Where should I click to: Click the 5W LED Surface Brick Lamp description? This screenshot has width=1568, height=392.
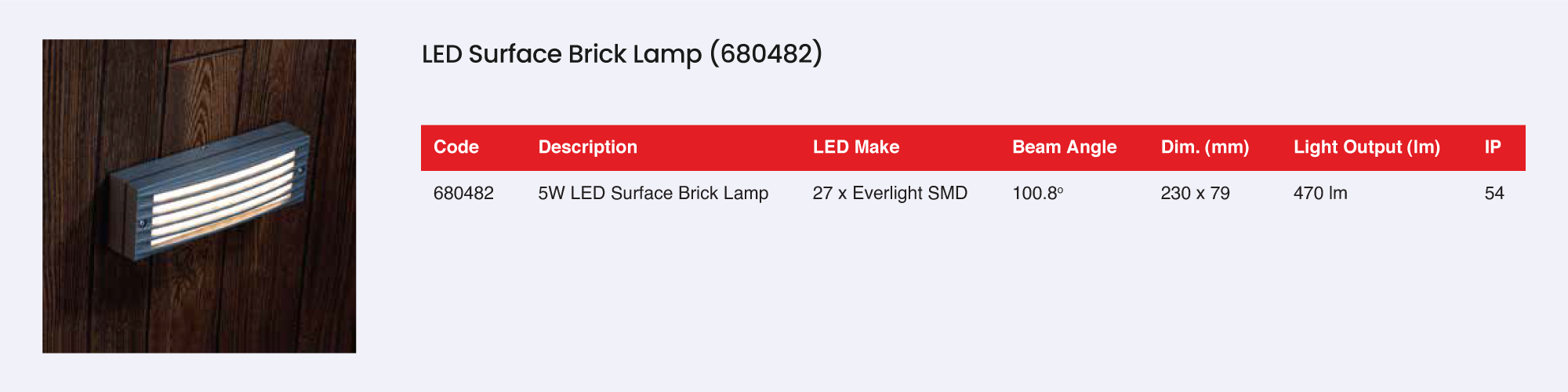pos(653,194)
